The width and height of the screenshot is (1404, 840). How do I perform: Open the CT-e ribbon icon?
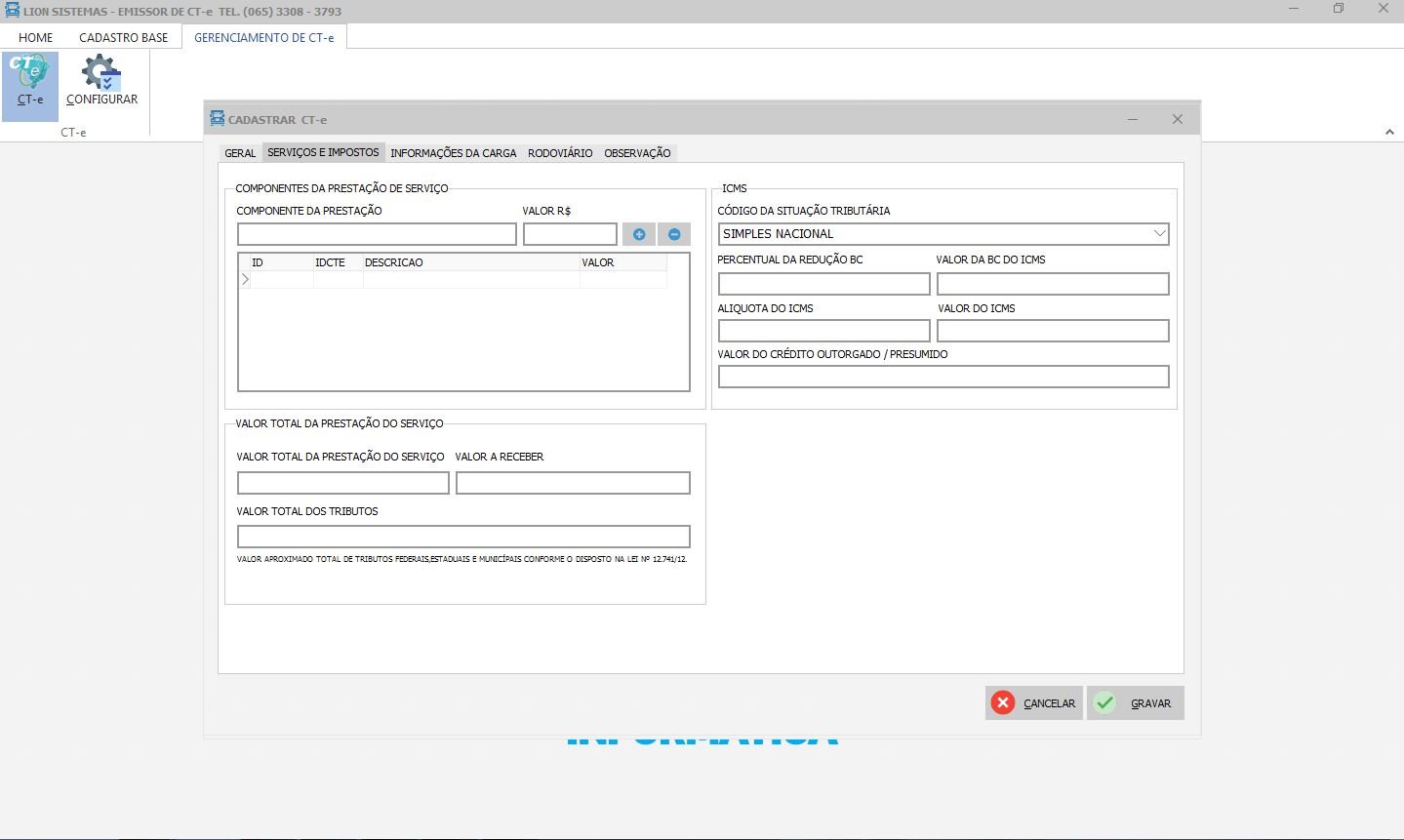click(30, 86)
